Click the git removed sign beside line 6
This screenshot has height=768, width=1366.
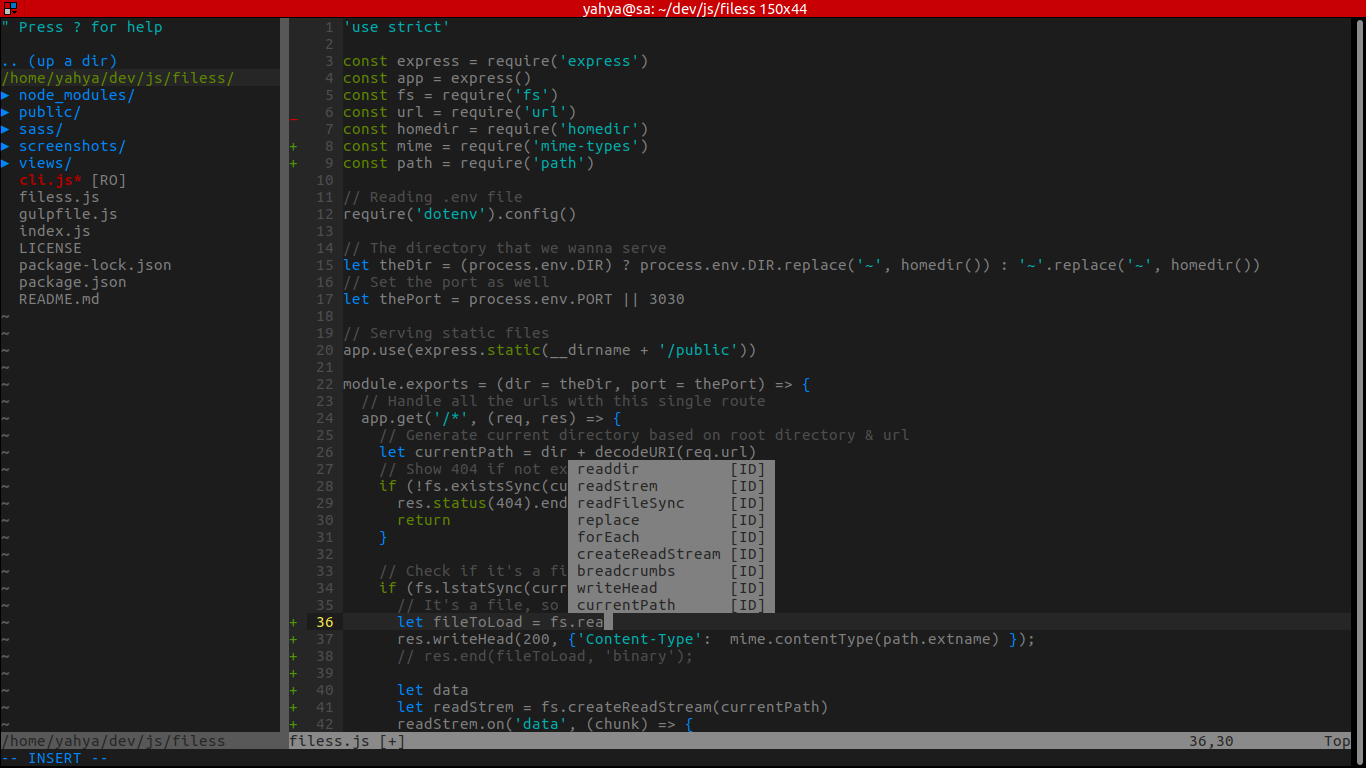[x=294, y=120]
